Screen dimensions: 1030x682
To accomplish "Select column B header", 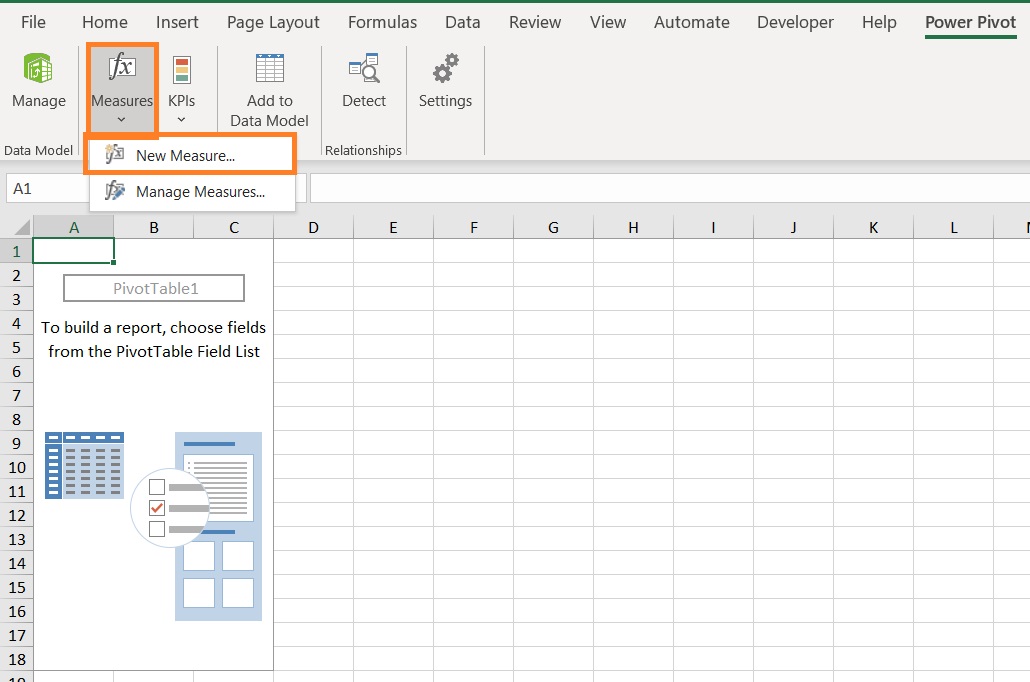I will pyautogui.click(x=154, y=227).
